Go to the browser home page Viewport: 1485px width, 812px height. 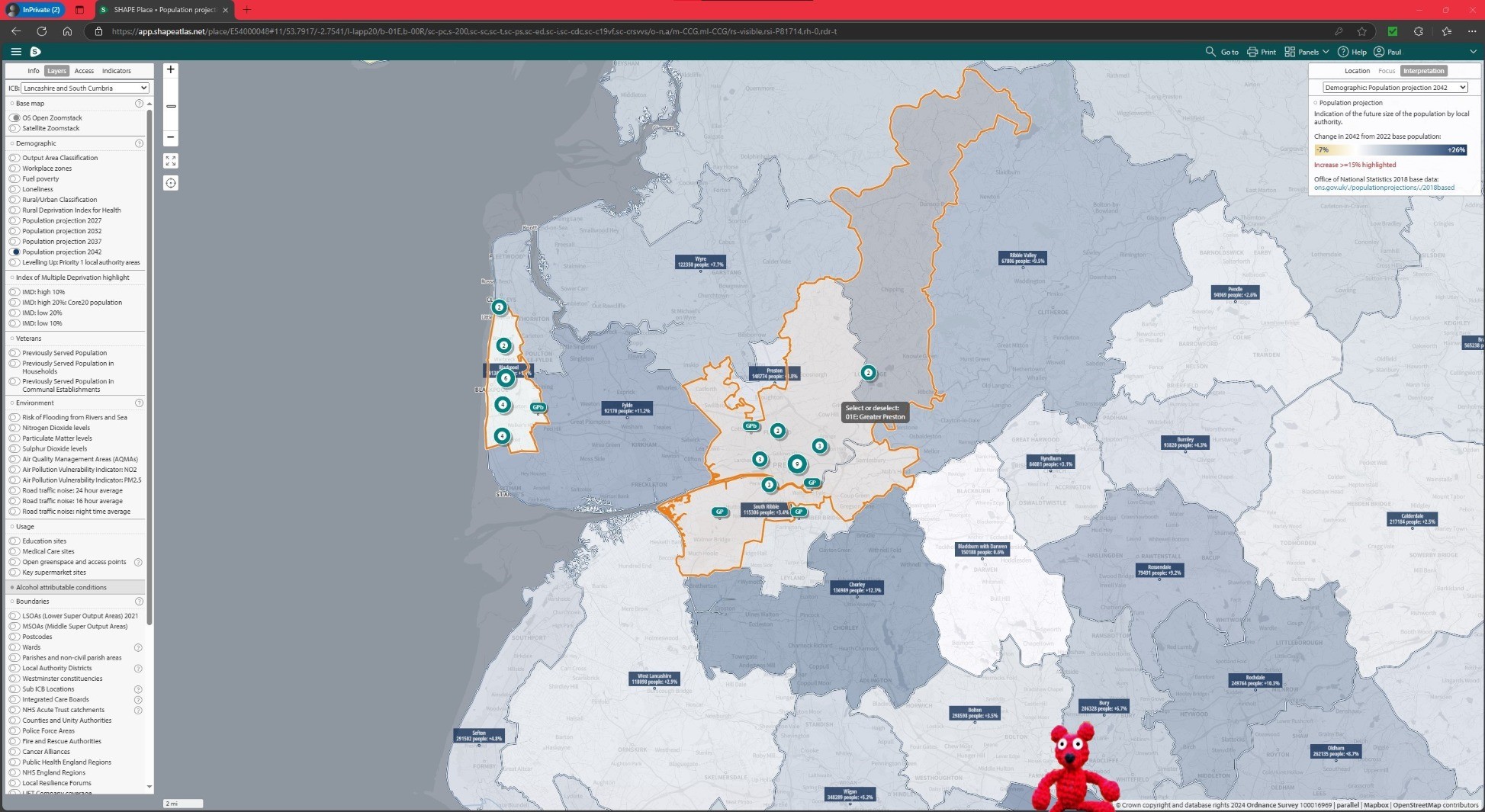click(67, 31)
